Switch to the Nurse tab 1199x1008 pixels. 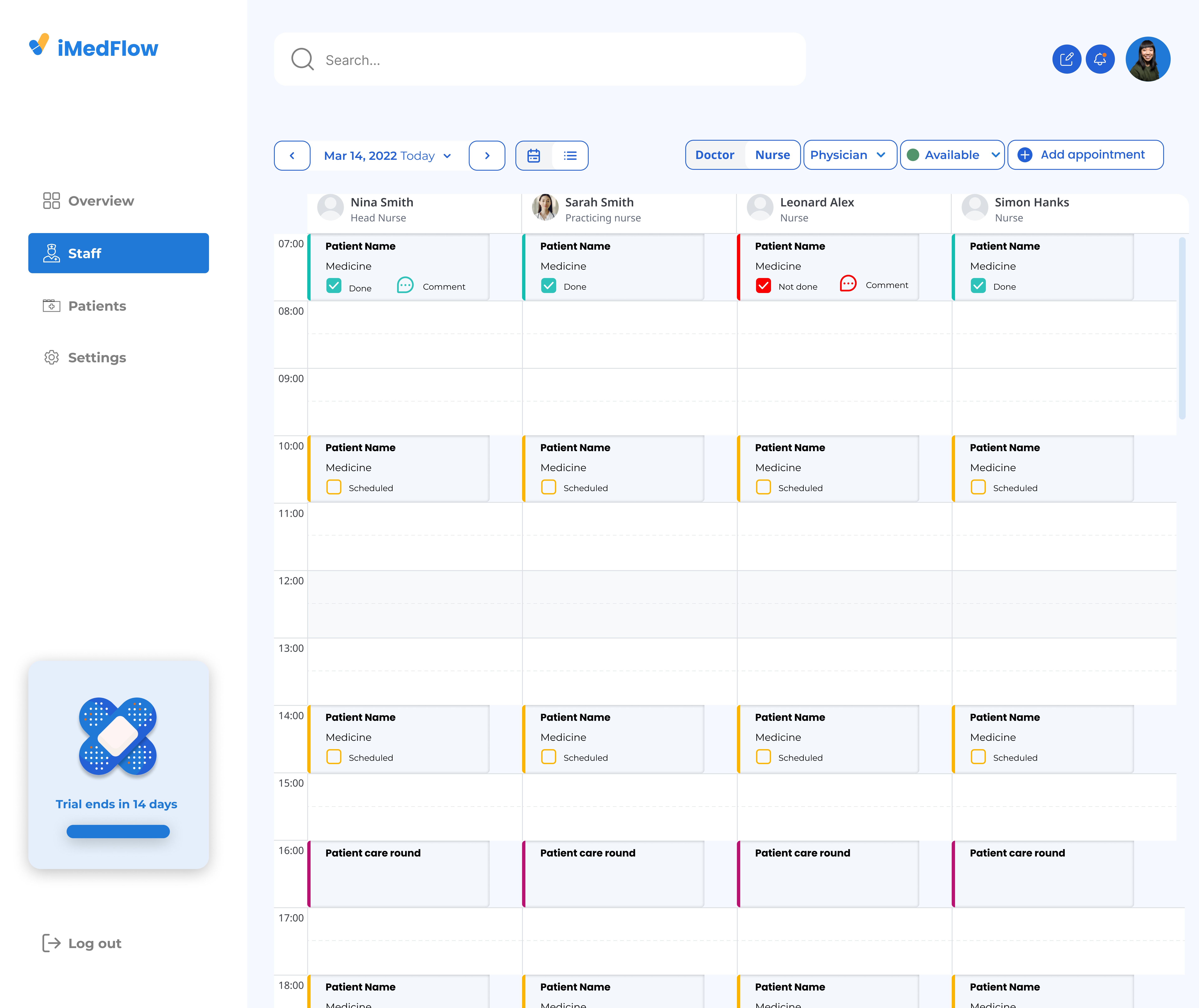pos(773,155)
